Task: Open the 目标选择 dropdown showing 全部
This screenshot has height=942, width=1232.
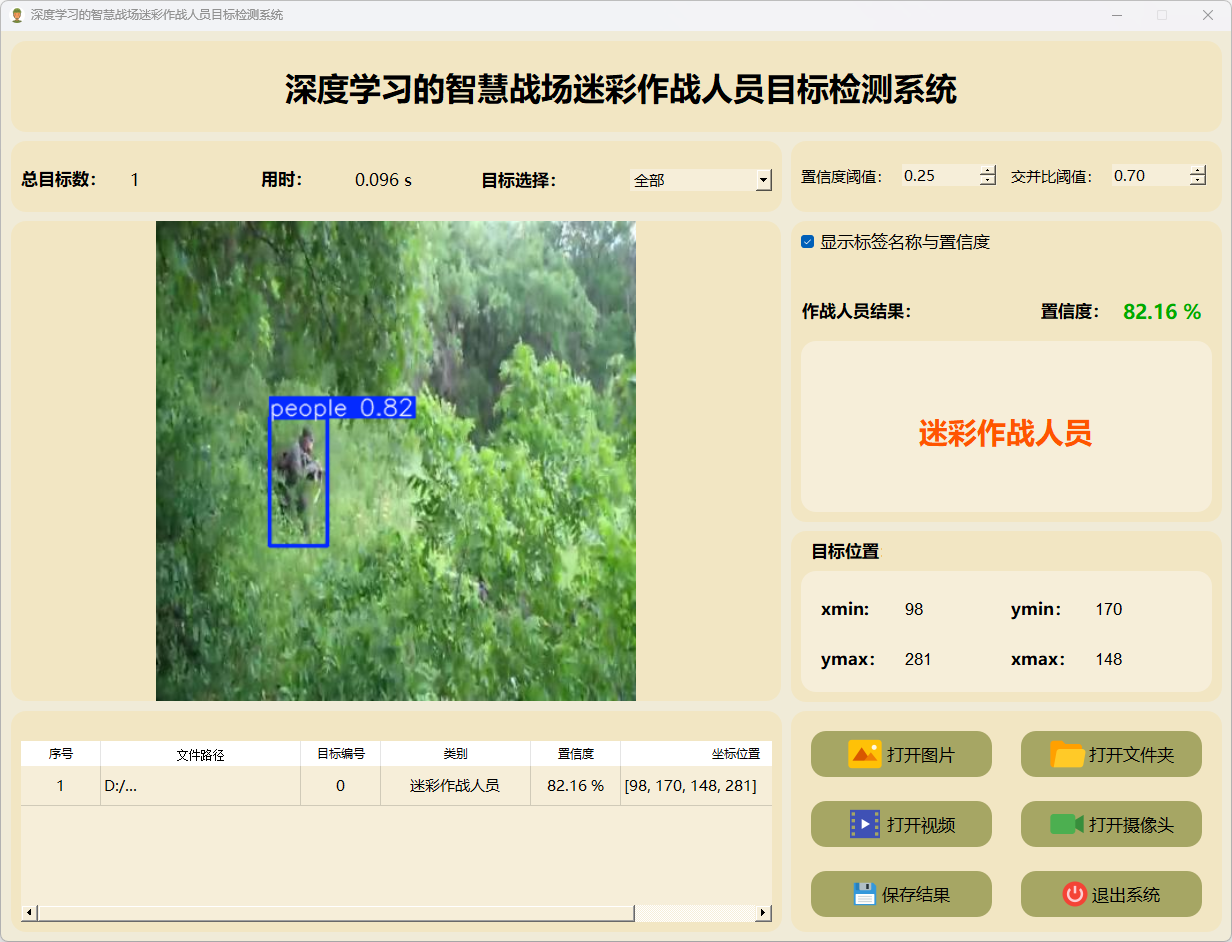Action: [x=701, y=180]
